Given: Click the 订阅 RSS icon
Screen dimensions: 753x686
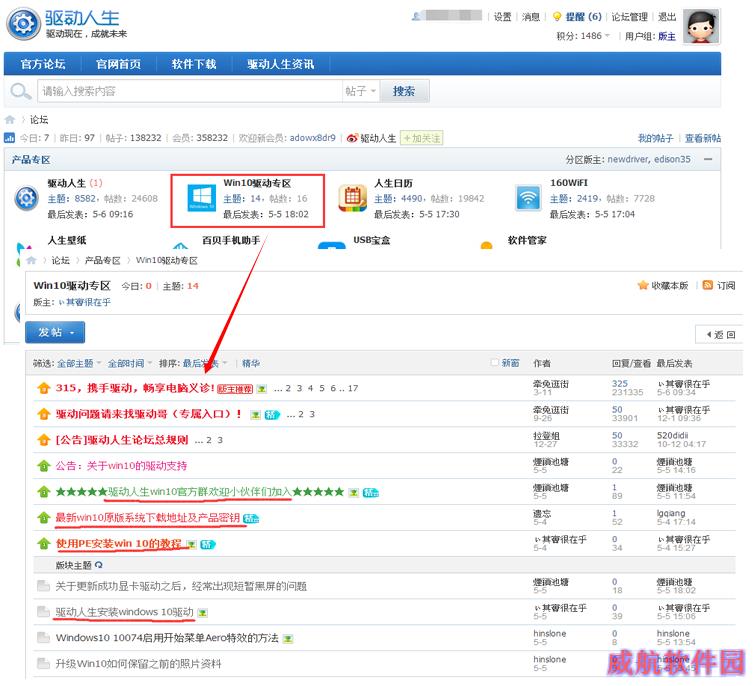Looking at the screenshot, I should click(707, 285).
